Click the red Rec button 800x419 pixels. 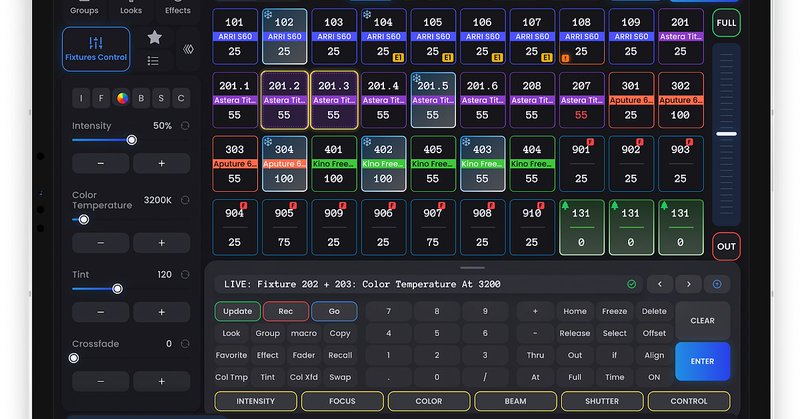[286, 311]
